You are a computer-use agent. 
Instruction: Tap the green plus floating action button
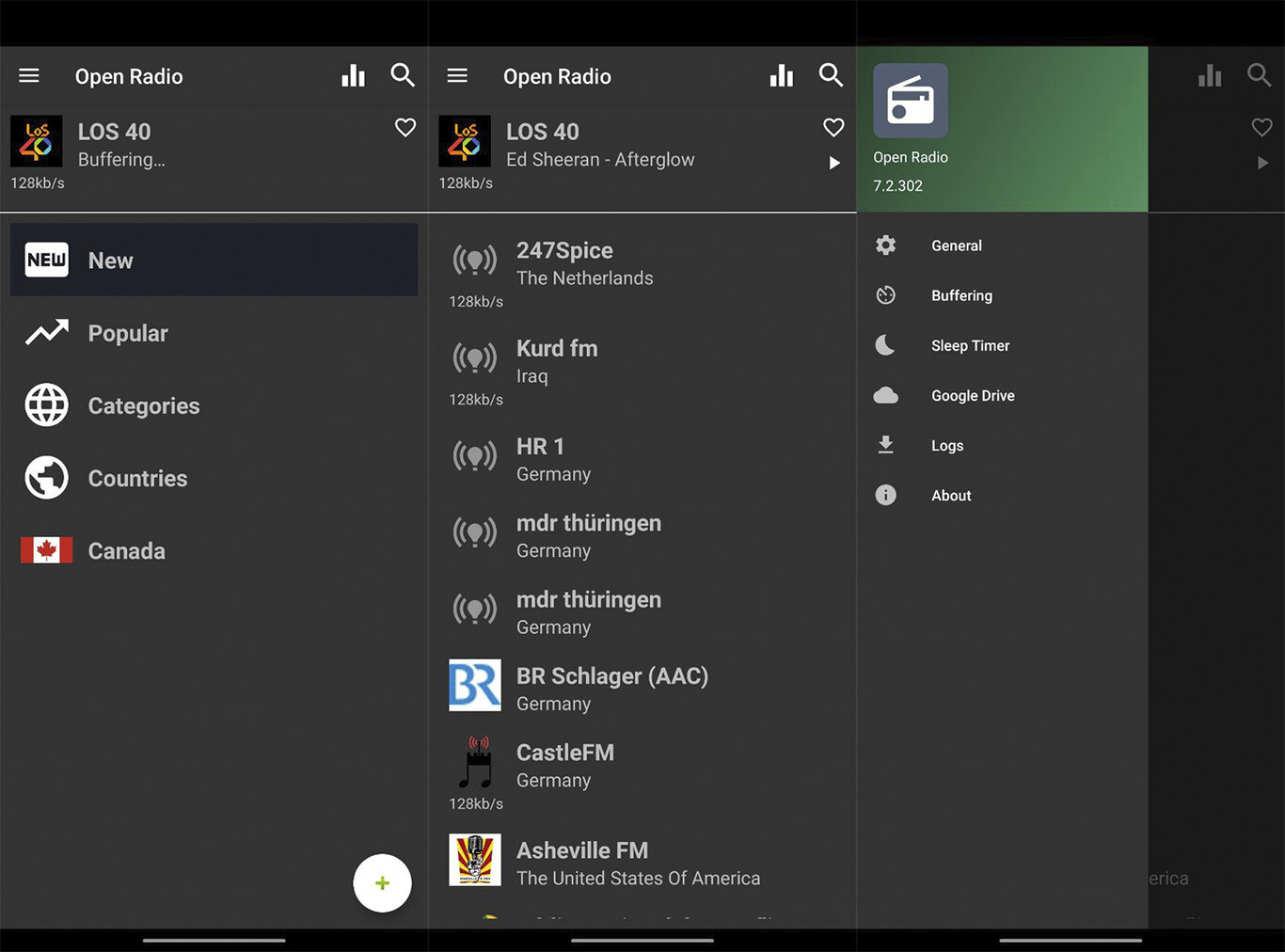(383, 882)
